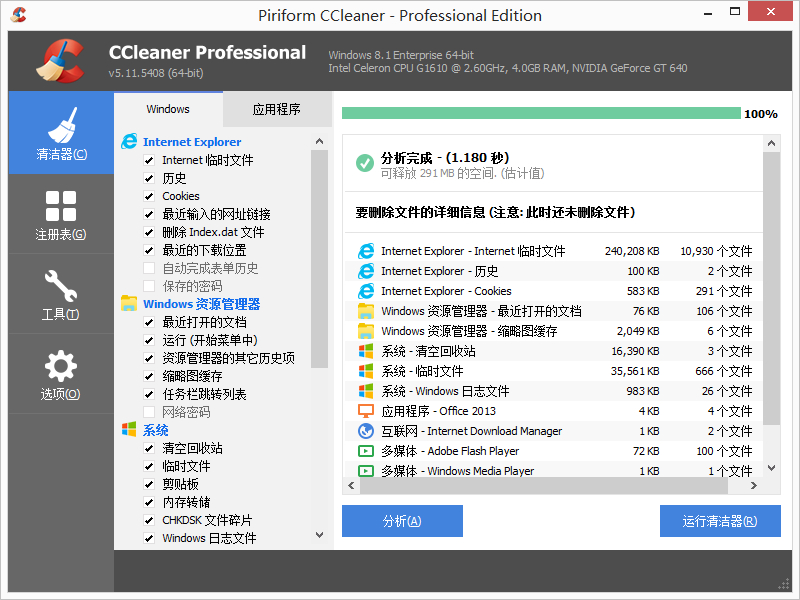Click the results list scroll-up arrow
The width and height of the screenshot is (800, 600).
[x=771, y=143]
